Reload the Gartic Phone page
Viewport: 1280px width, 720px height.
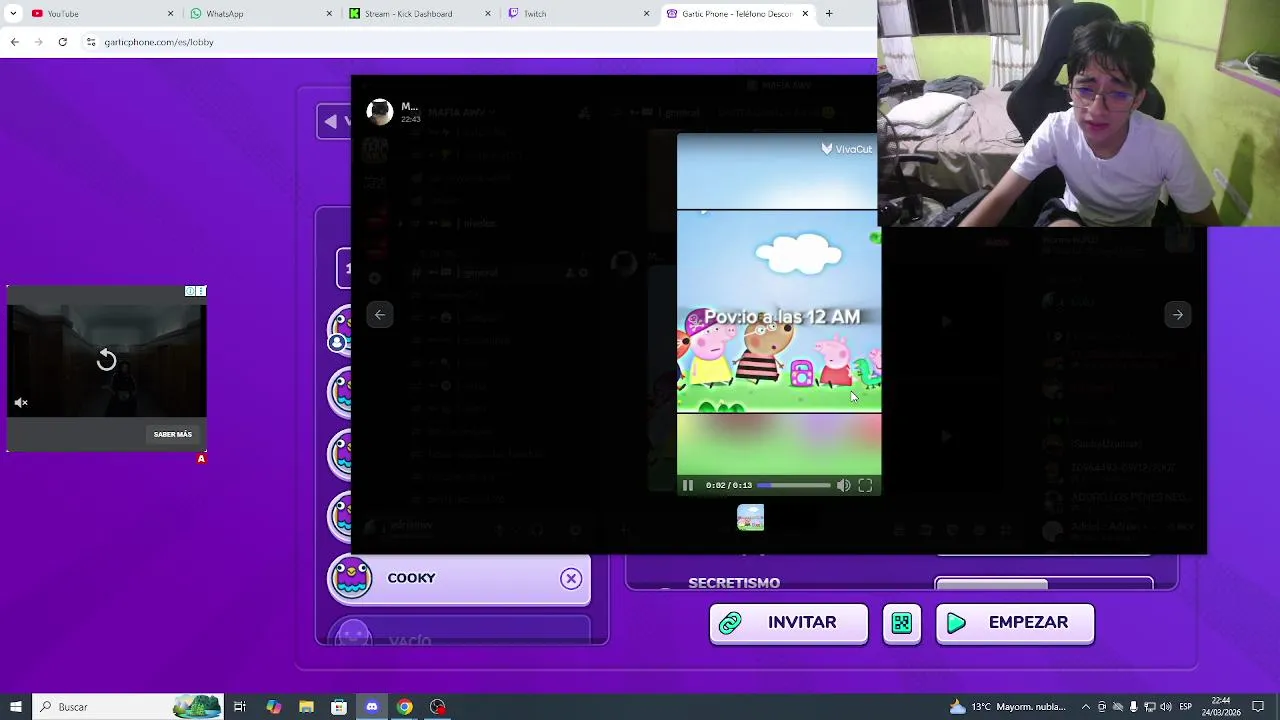click(63, 42)
